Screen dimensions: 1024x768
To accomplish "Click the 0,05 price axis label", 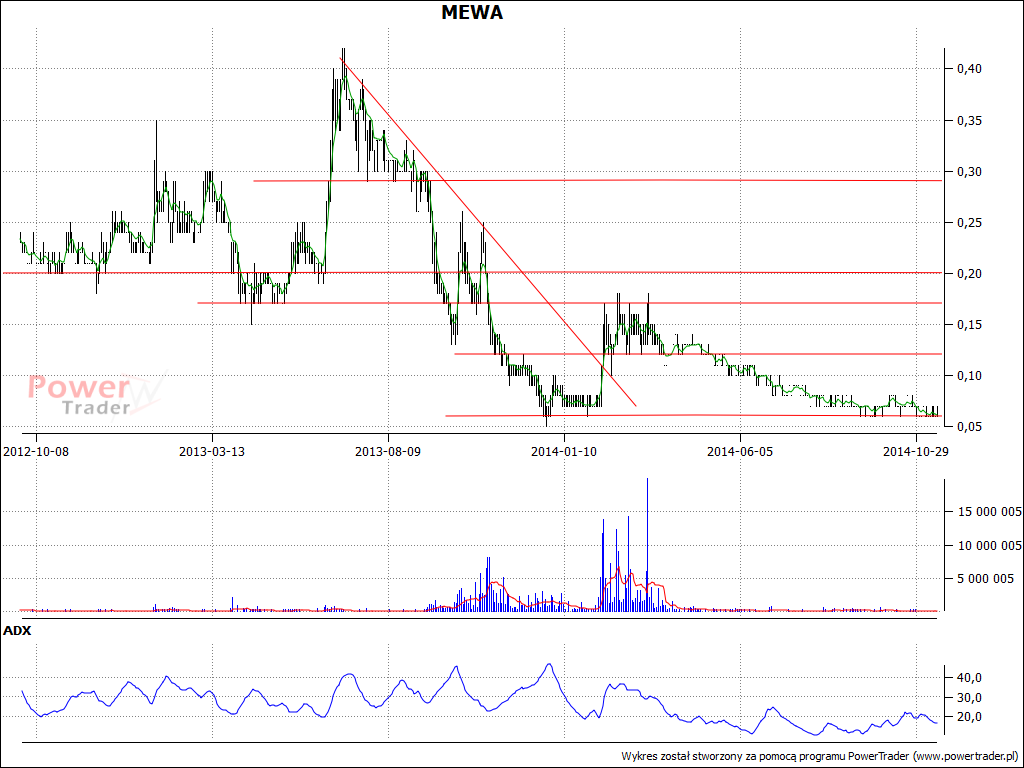I will [x=970, y=426].
